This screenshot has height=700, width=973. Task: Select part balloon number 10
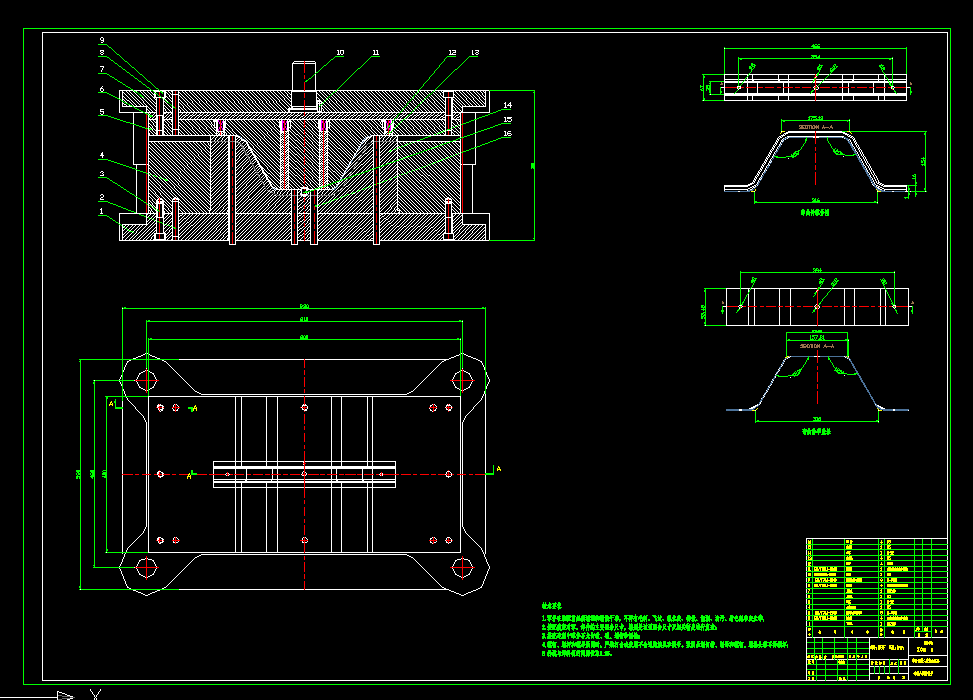(x=340, y=53)
